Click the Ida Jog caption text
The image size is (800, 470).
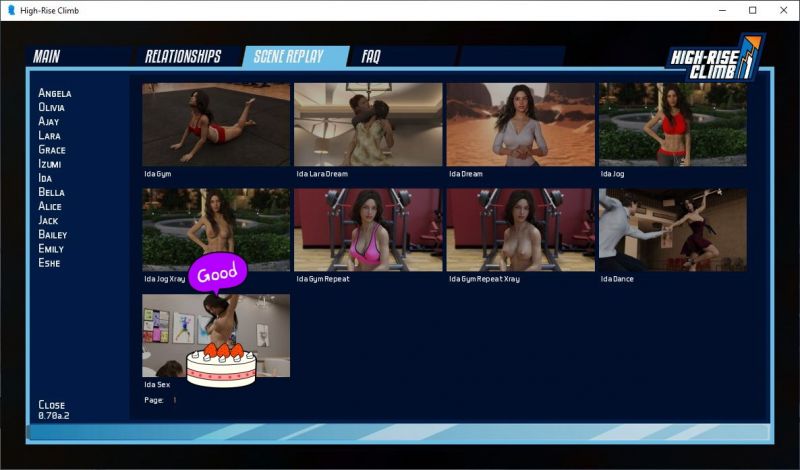pyautogui.click(x=612, y=174)
